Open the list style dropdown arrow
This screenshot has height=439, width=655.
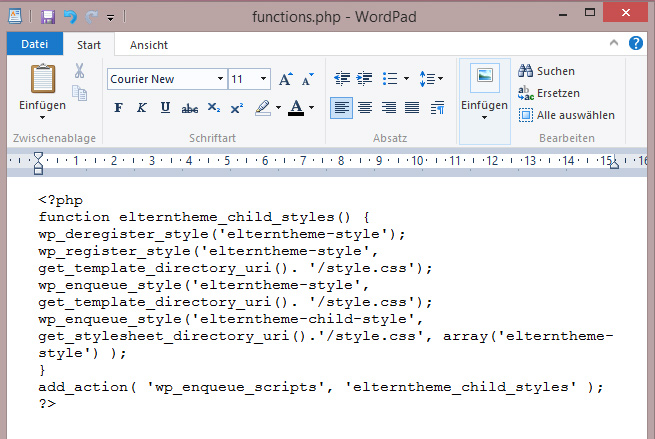(x=406, y=78)
